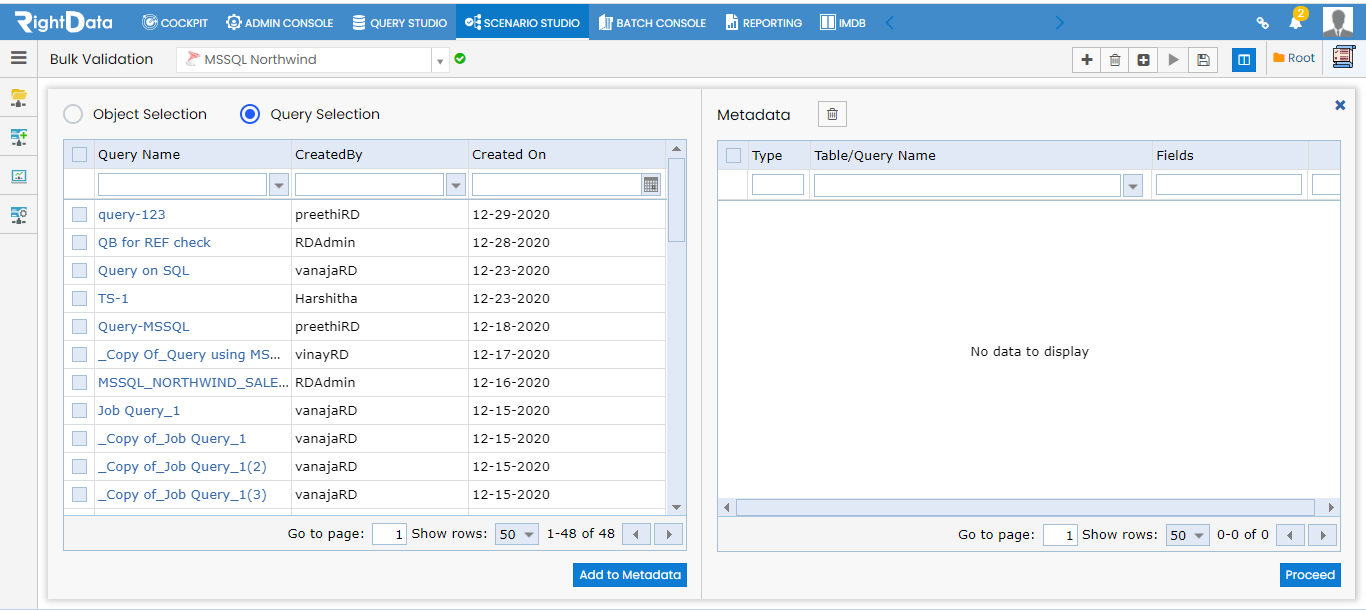Image resolution: width=1366 pixels, height=610 pixels.
Task: Click the notification bell icon
Action: [1295, 22]
